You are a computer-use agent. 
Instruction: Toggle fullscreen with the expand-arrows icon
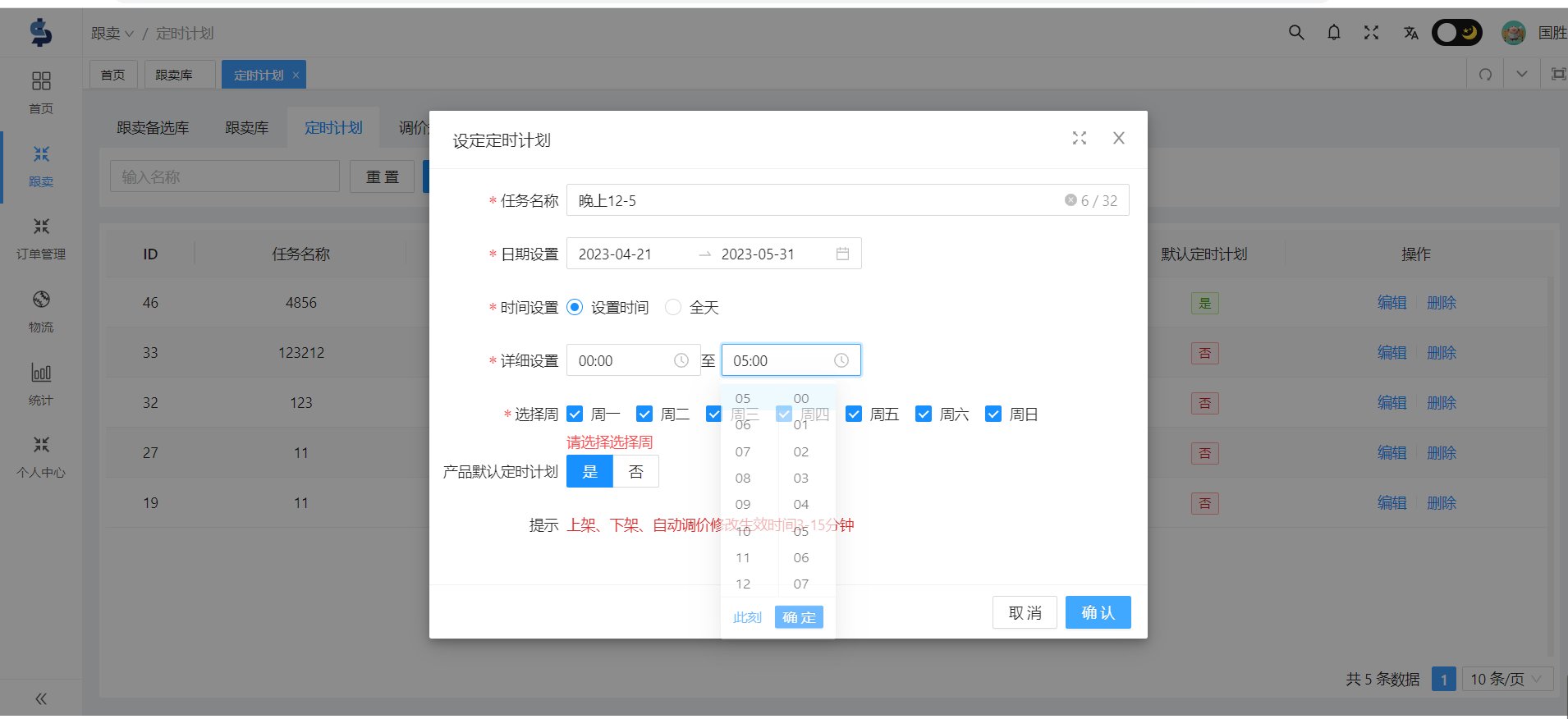(1371, 33)
